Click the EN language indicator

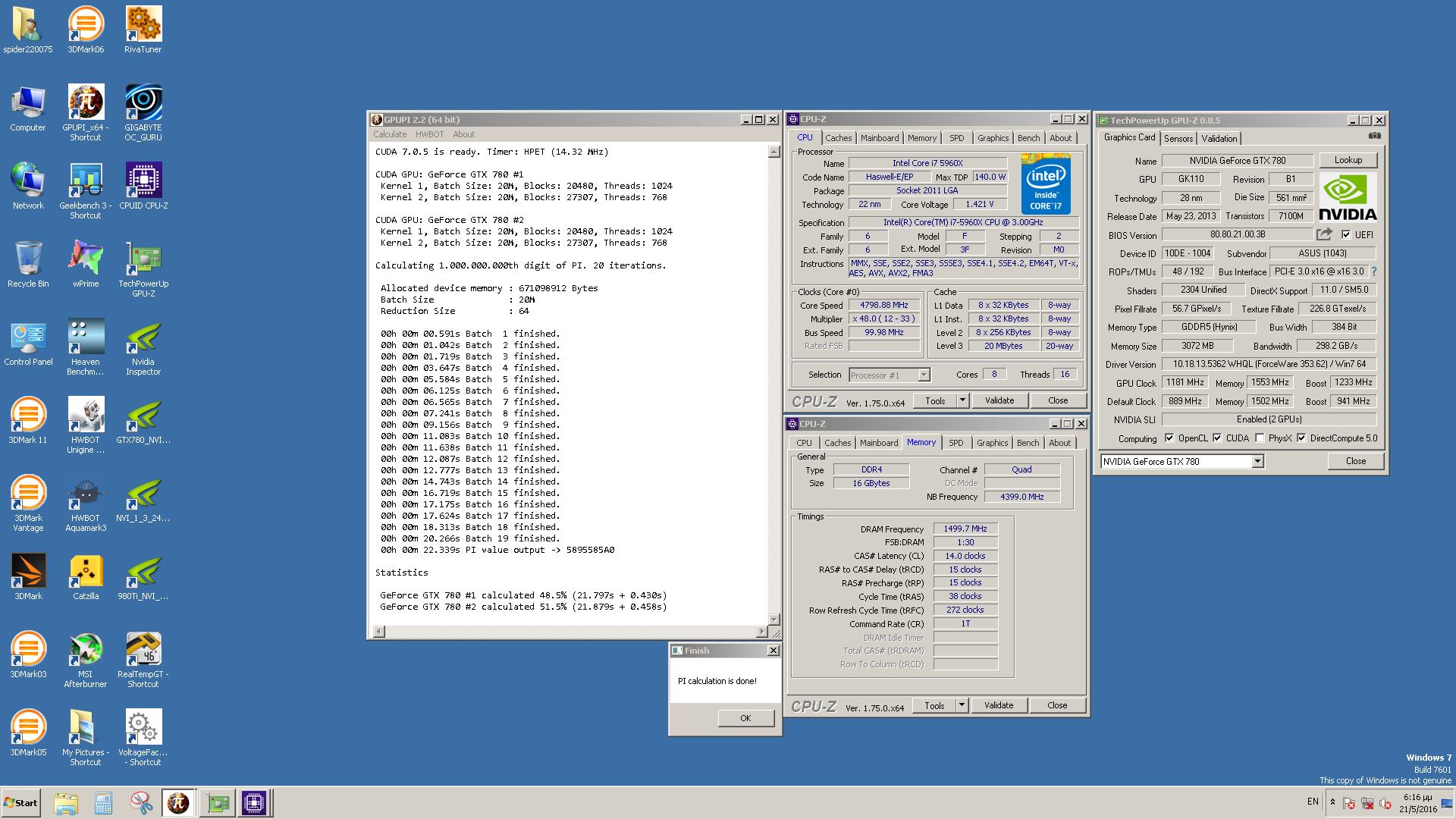[1313, 802]
